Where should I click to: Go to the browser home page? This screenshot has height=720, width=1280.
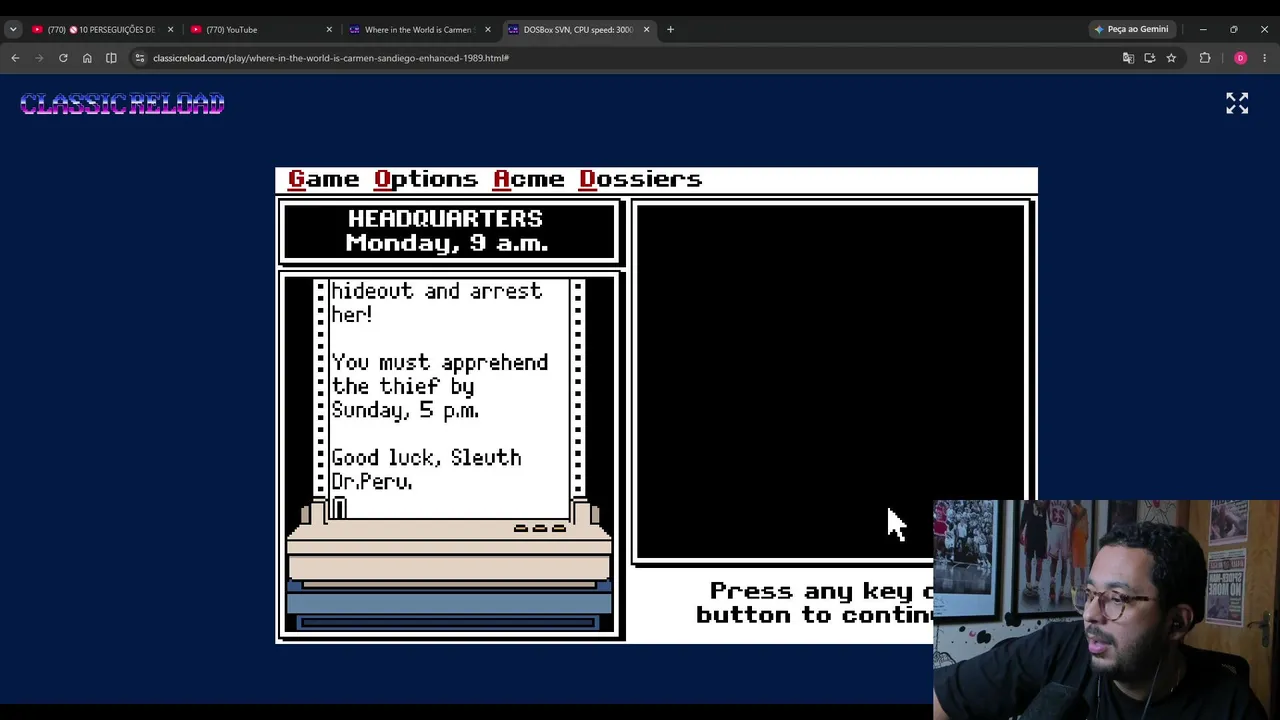87,58
